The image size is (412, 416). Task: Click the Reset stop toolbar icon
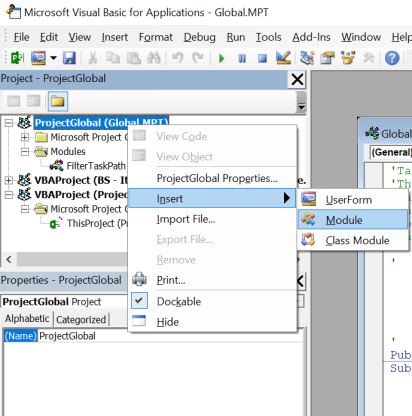tap(262, 59)
